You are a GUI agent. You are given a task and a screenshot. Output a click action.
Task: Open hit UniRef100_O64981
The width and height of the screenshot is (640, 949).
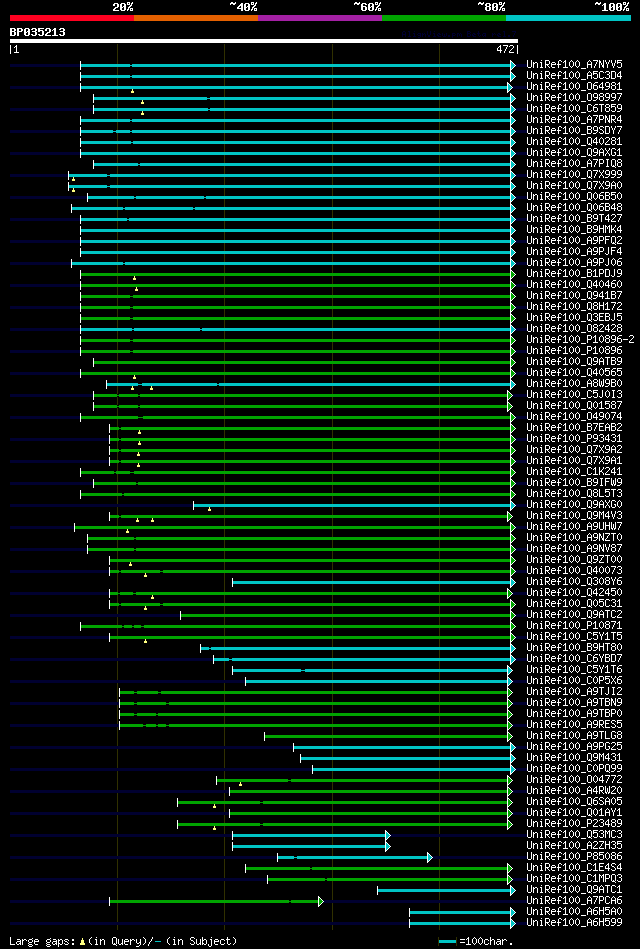(574, 87)
